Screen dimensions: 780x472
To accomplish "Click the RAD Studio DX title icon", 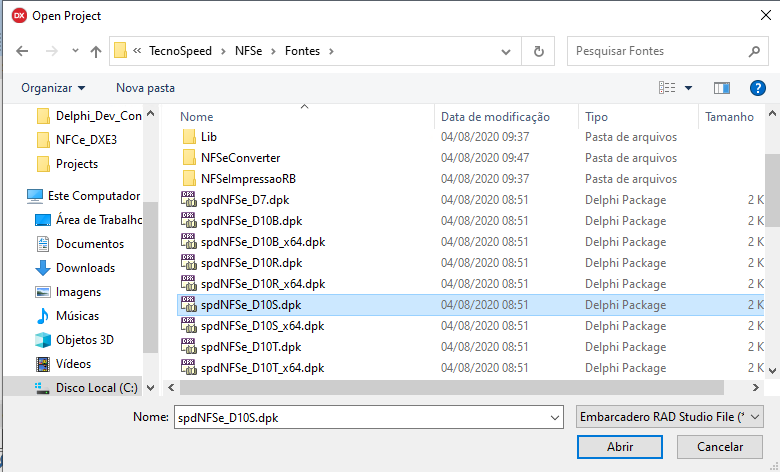I will tap(19, 15).
